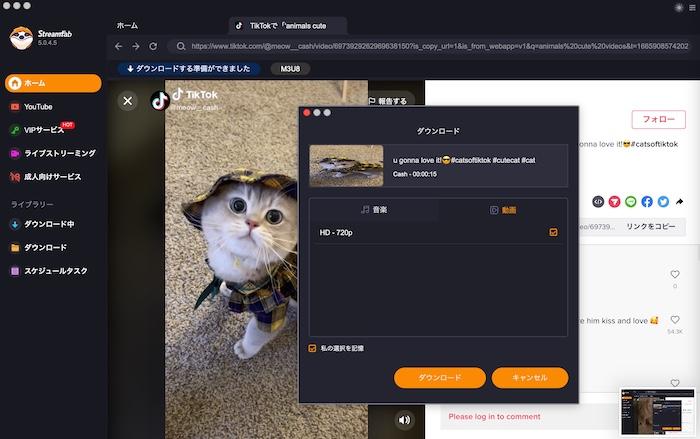Close the TikTok video viewer with X

click(128, 101)
